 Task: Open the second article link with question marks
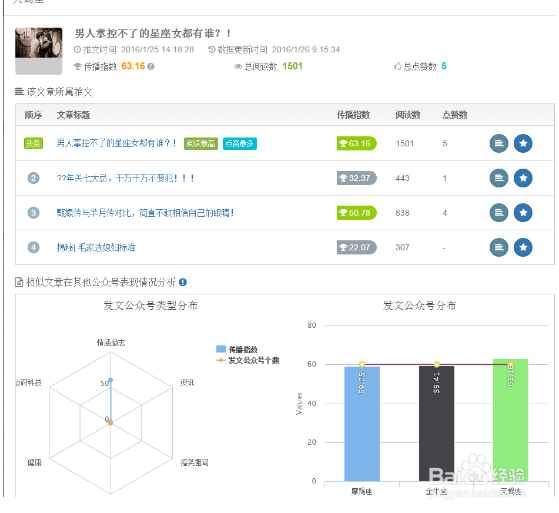point(125,178)
